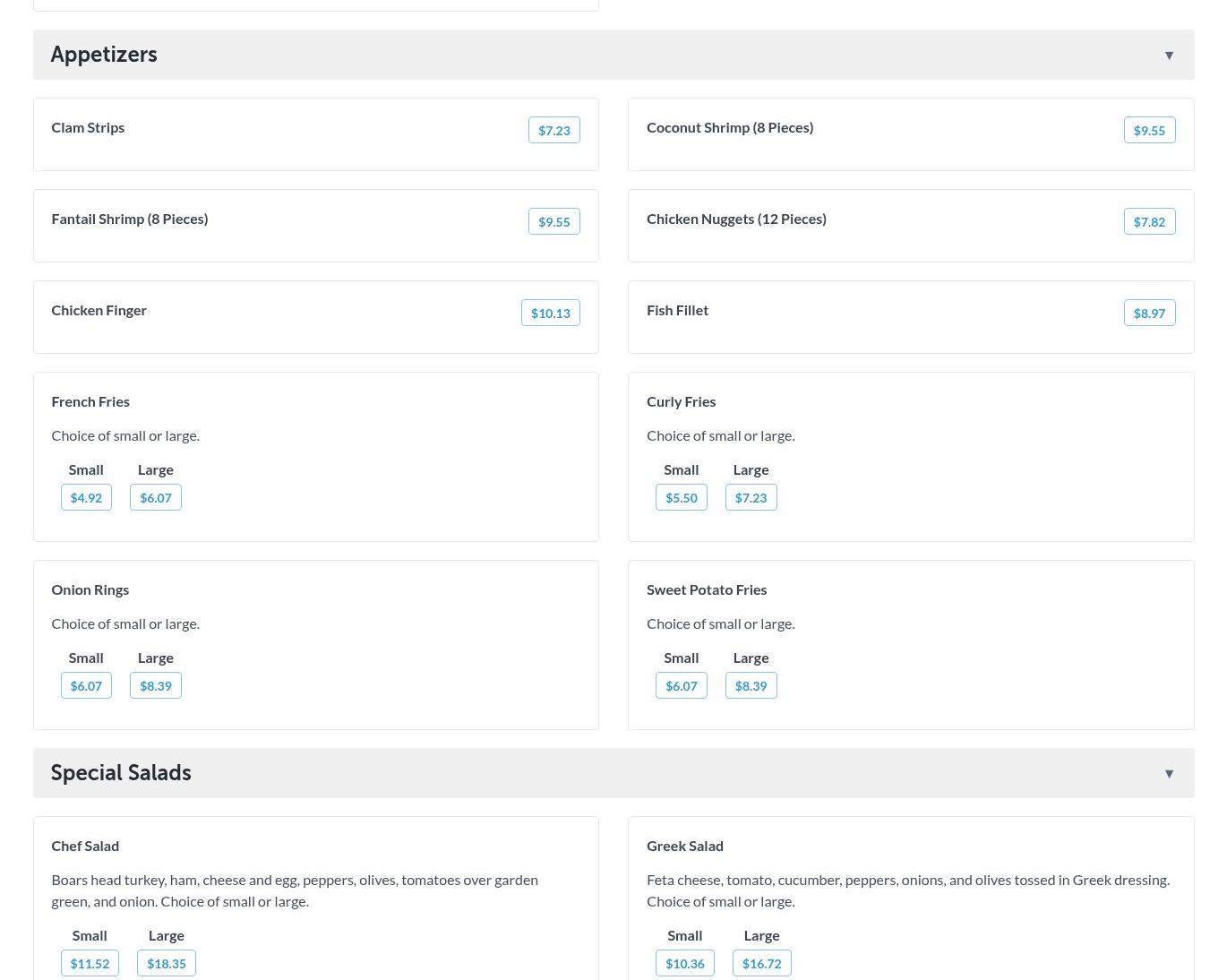
Task: Select small Onion Rings price
Action: pos(86,686)
